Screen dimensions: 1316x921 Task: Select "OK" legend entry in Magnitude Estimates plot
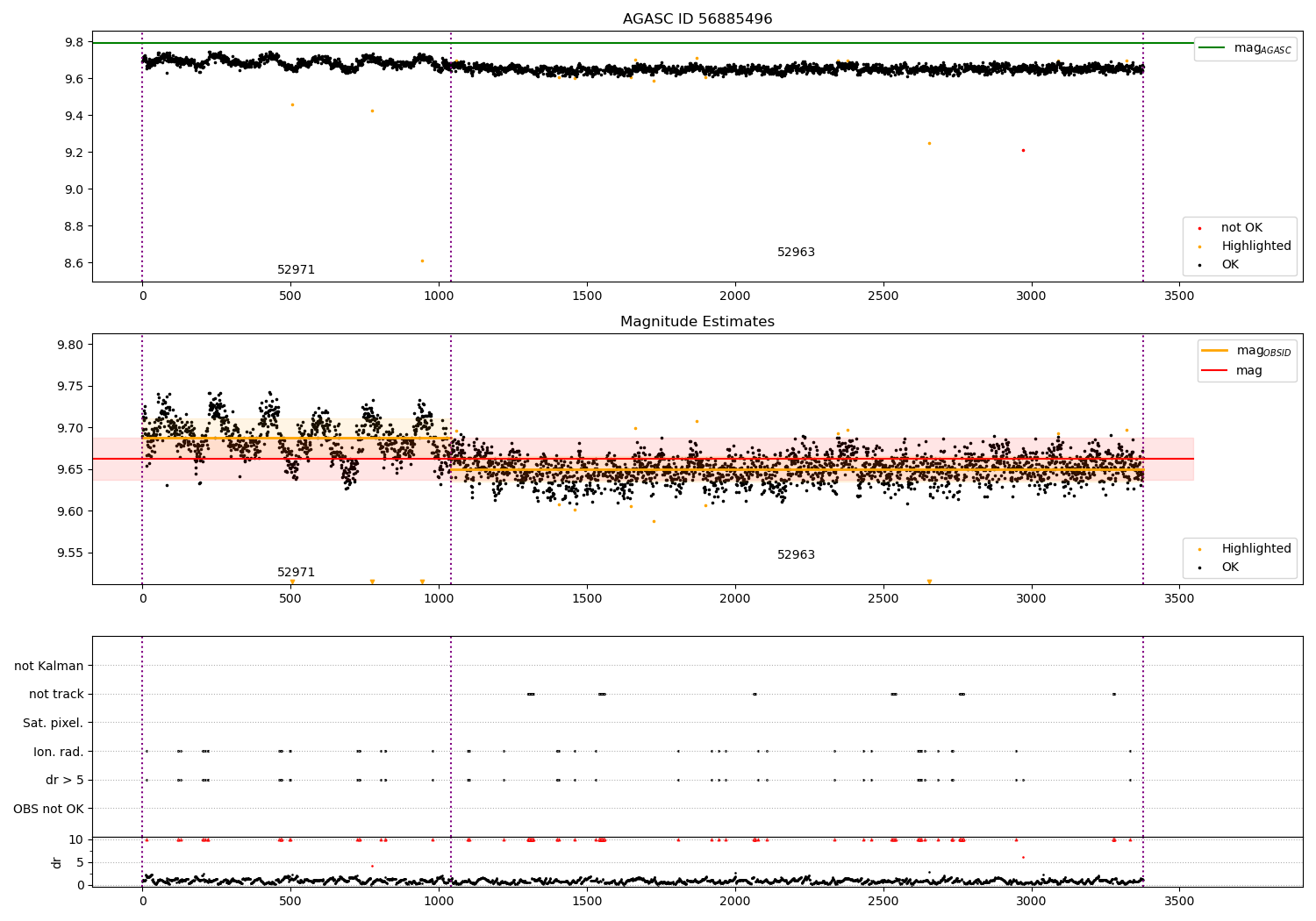coord(1230,568)
